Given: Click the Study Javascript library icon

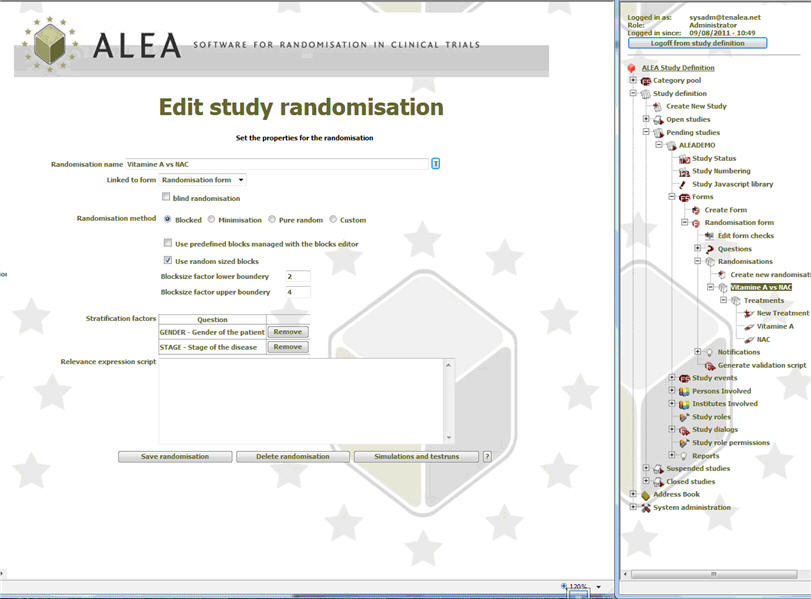Looking at the screenshot, I should [684, 184].
